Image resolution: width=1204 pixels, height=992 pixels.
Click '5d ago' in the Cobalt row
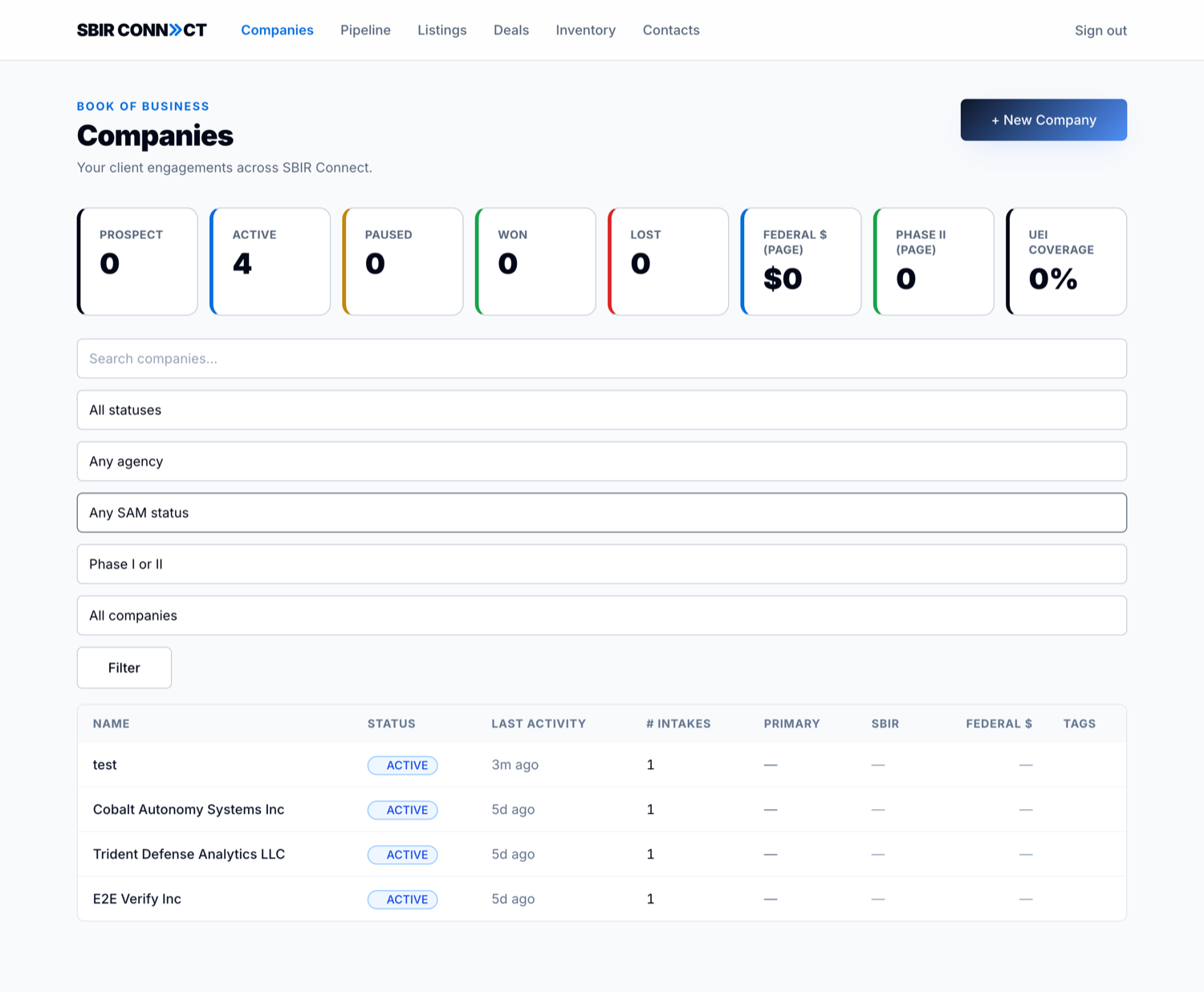click(513, 809)
